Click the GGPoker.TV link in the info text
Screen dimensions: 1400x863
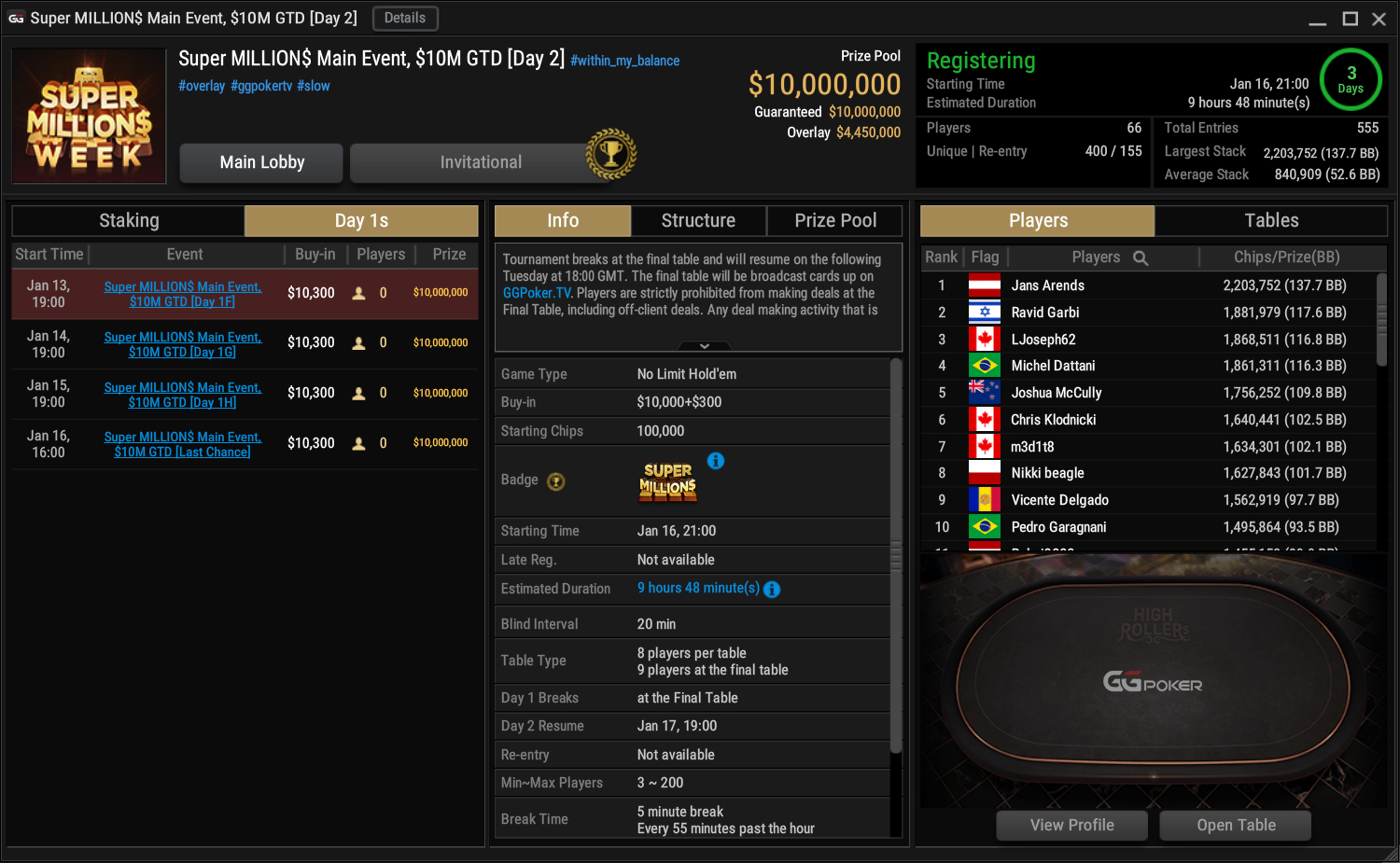click(x=537, y=293)
